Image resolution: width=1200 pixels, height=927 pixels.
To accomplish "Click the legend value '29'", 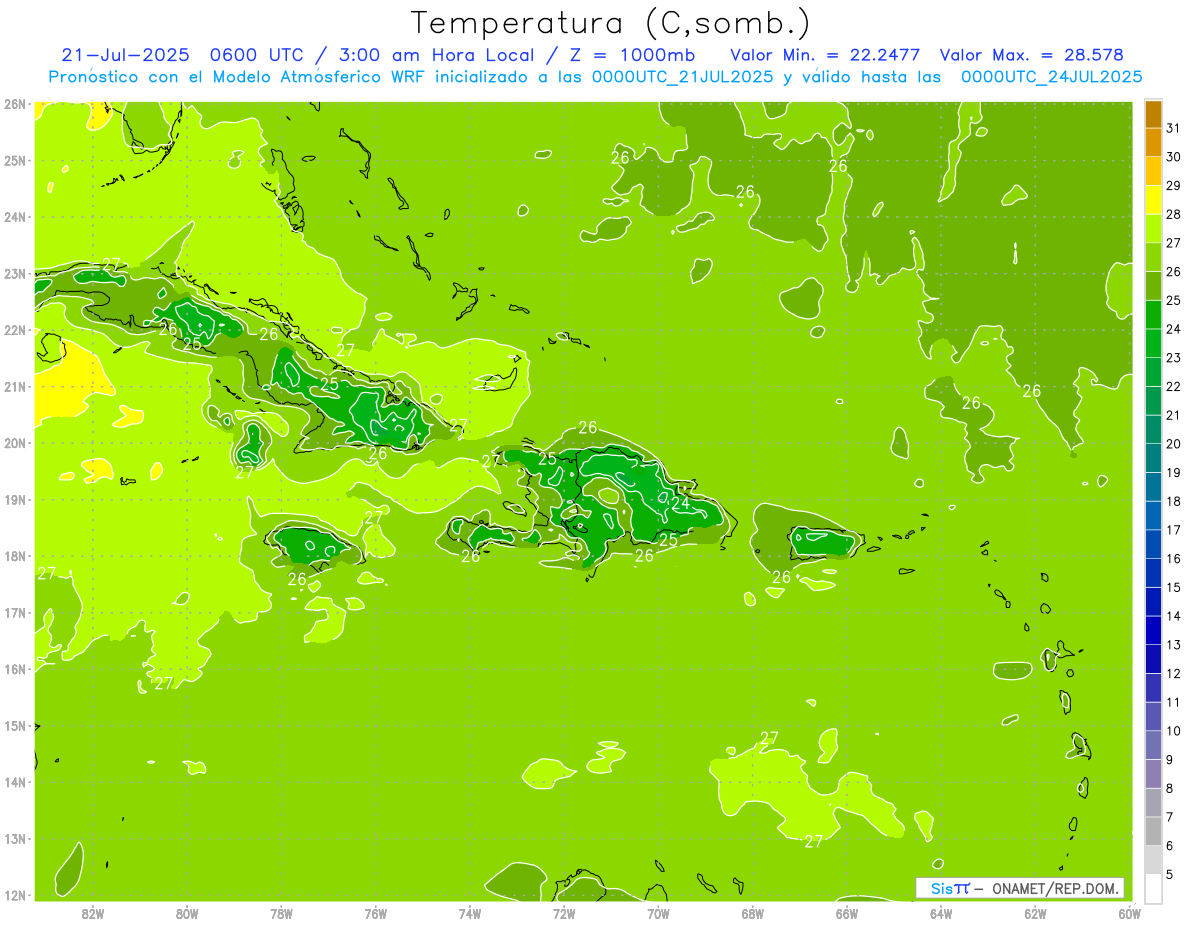I will 1174,185.
